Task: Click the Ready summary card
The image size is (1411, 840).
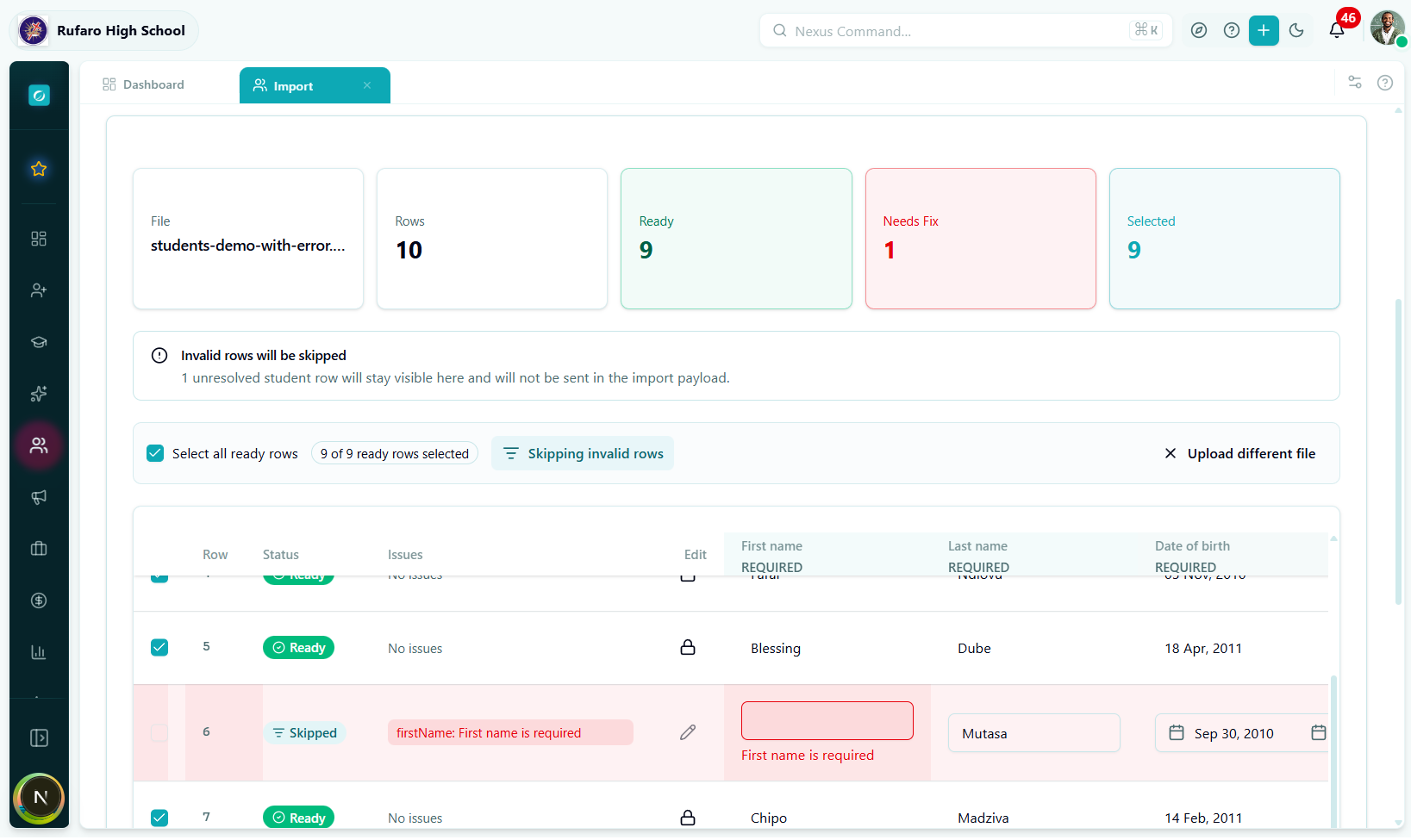Action: [x=736, y=239]
